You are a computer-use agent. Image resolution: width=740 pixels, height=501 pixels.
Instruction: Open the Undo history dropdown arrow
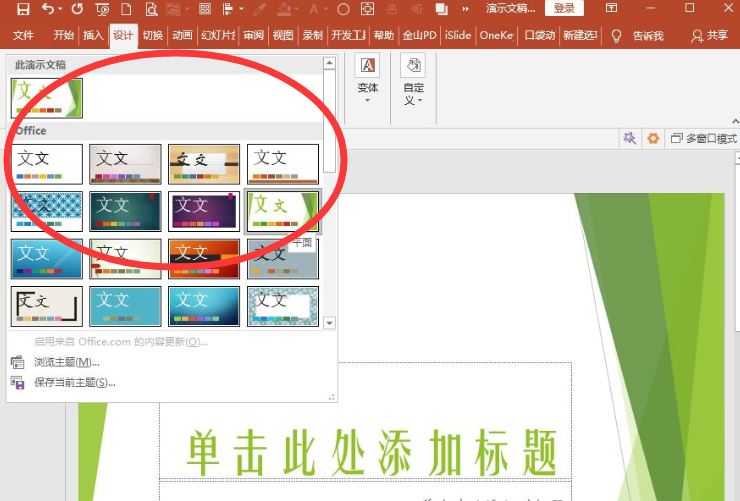click(60, 8)
